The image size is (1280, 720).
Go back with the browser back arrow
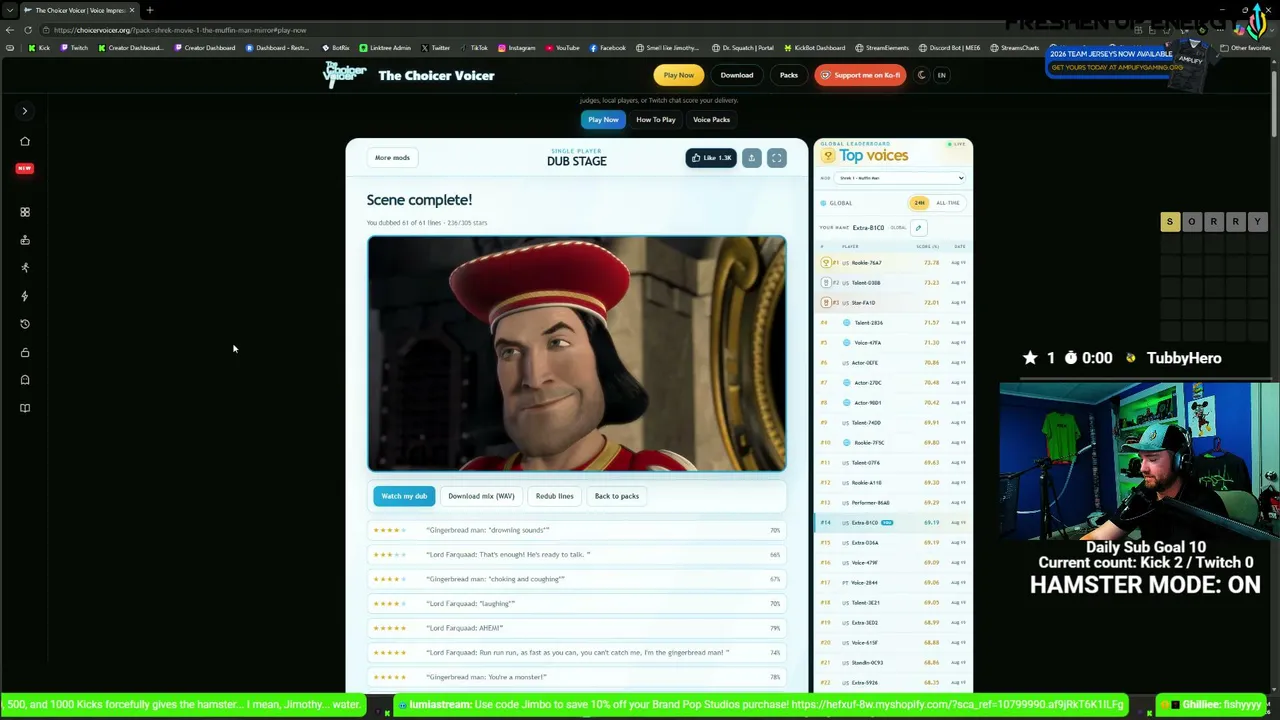[x=10, y=30]
